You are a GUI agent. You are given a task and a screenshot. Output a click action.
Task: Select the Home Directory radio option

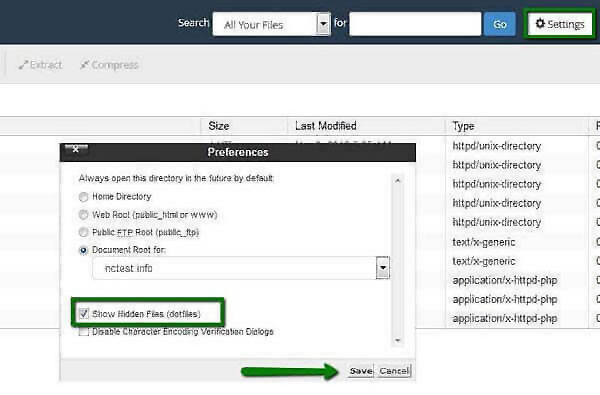[x=83, y=197]
